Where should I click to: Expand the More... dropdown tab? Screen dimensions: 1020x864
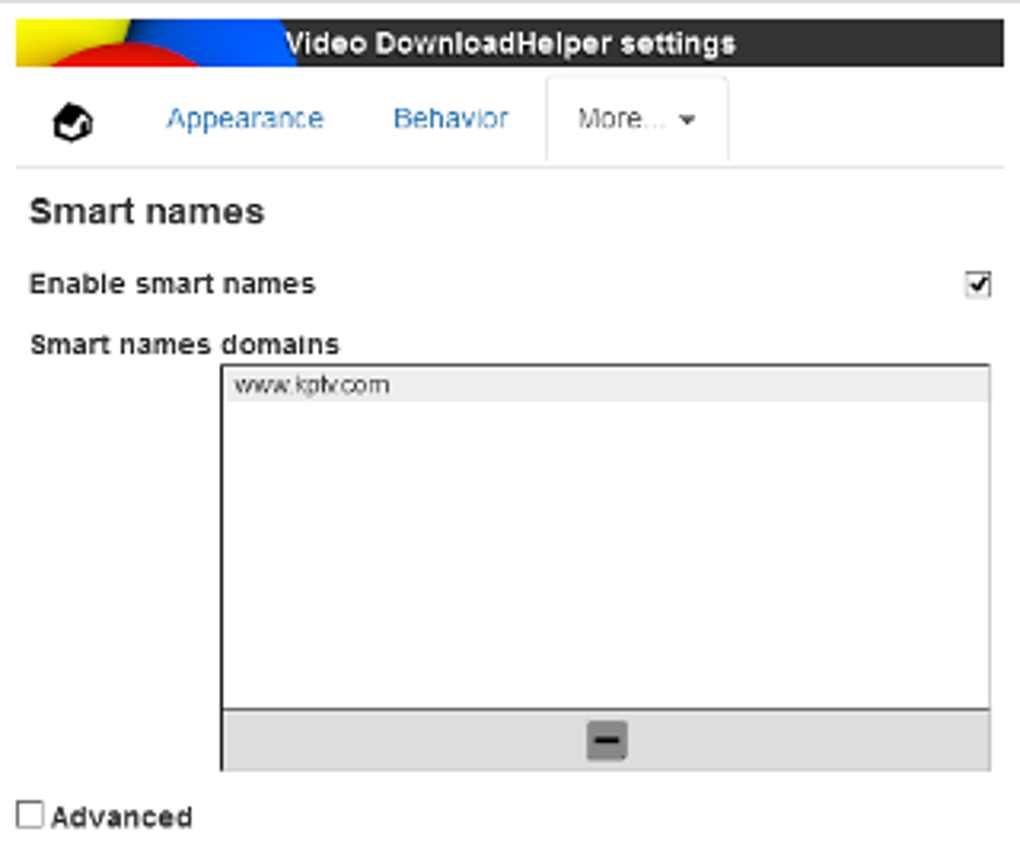click(x=637, y=119)
